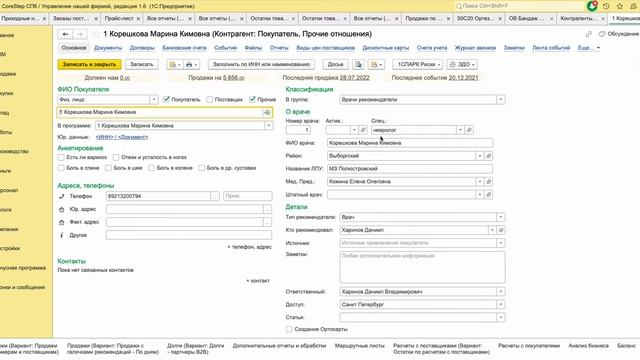Open favorites star in the title bar
The image size is (640, 360).
click(620, 6)
